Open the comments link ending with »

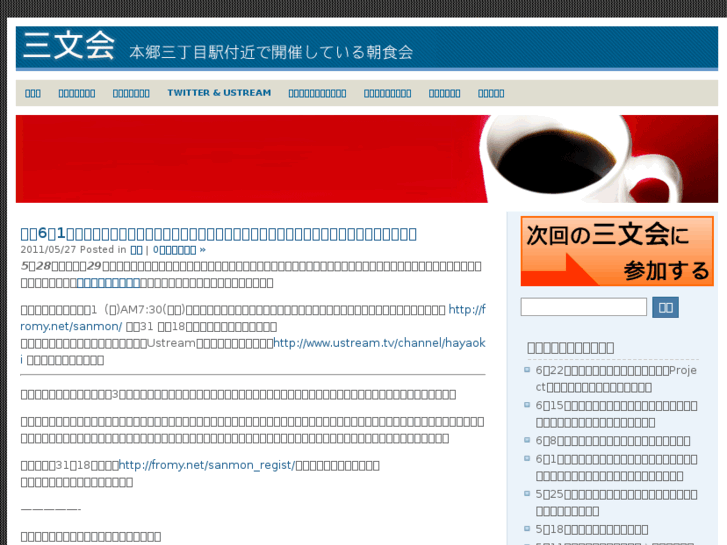pos(179,250)
